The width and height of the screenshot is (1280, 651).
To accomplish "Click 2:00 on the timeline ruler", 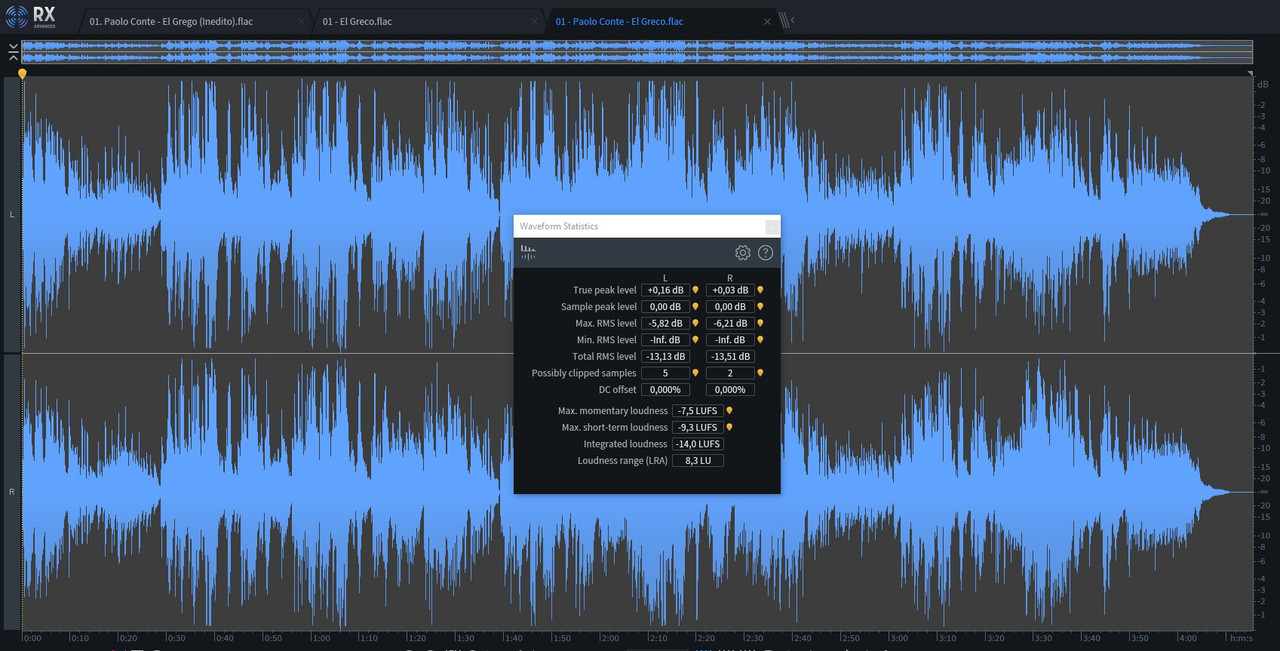I will 609,638.
